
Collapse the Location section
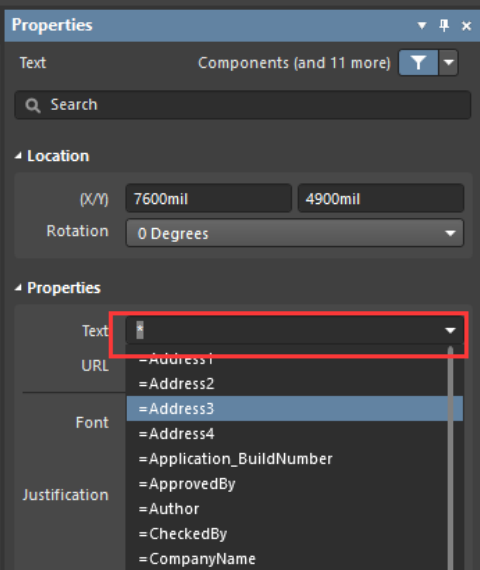click(18, 156)
